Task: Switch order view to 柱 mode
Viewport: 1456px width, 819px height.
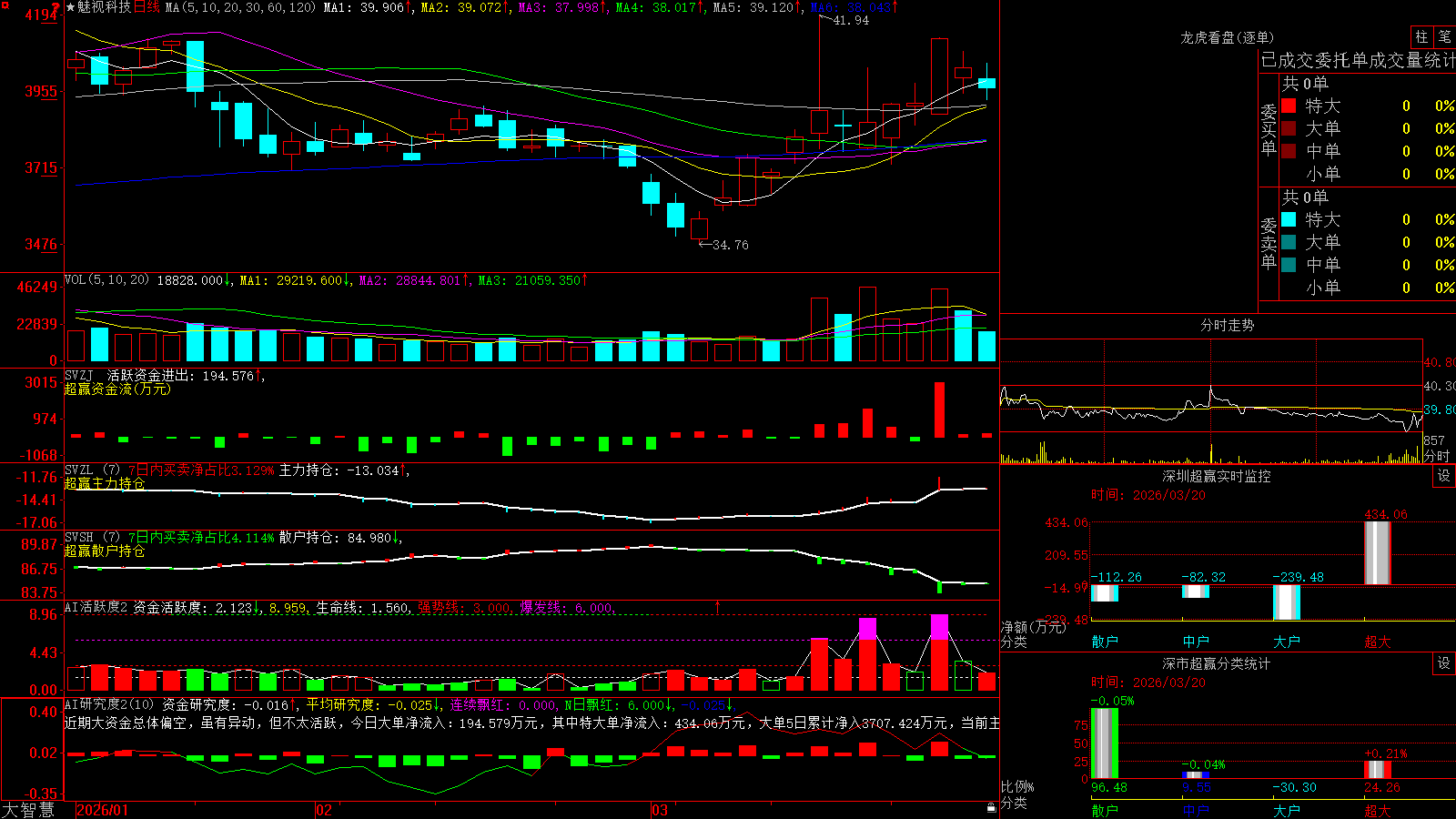Action: [x=1421, y=36]
